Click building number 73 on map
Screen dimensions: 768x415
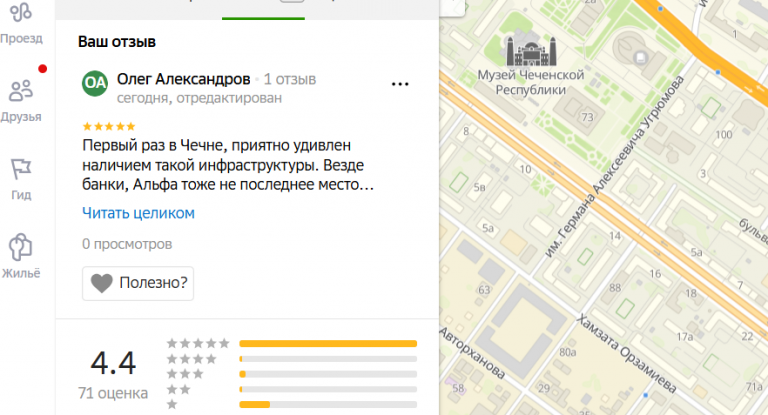(587, 117)
